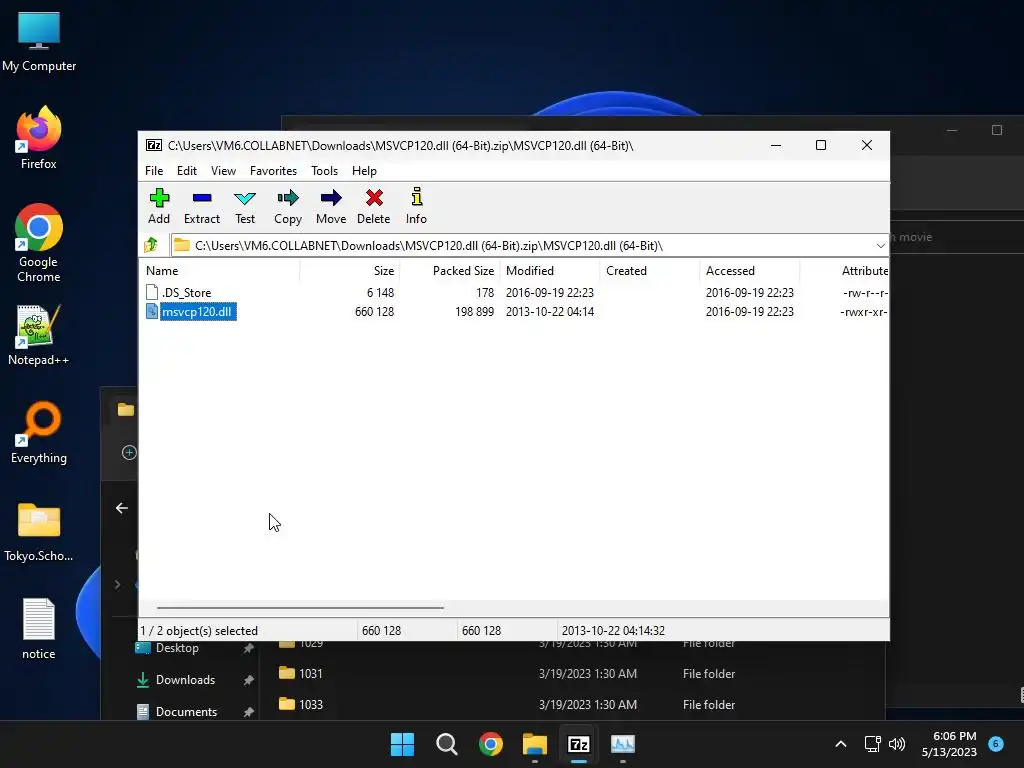The width and height of the screenshot is (1024, 768).
Task: Click the volume speaker tray icon
Action: (897, 744)
